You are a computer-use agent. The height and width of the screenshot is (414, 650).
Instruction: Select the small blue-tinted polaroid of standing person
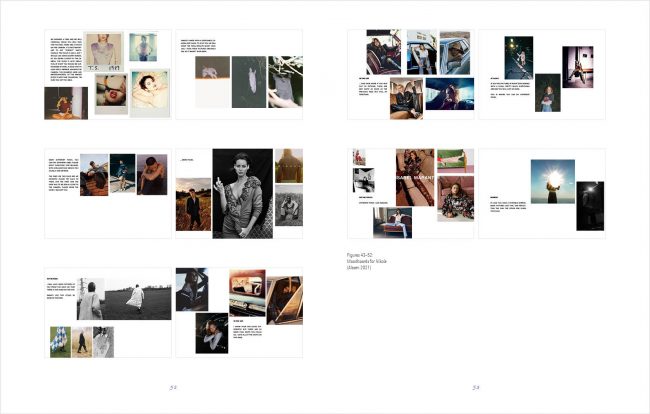143,47
